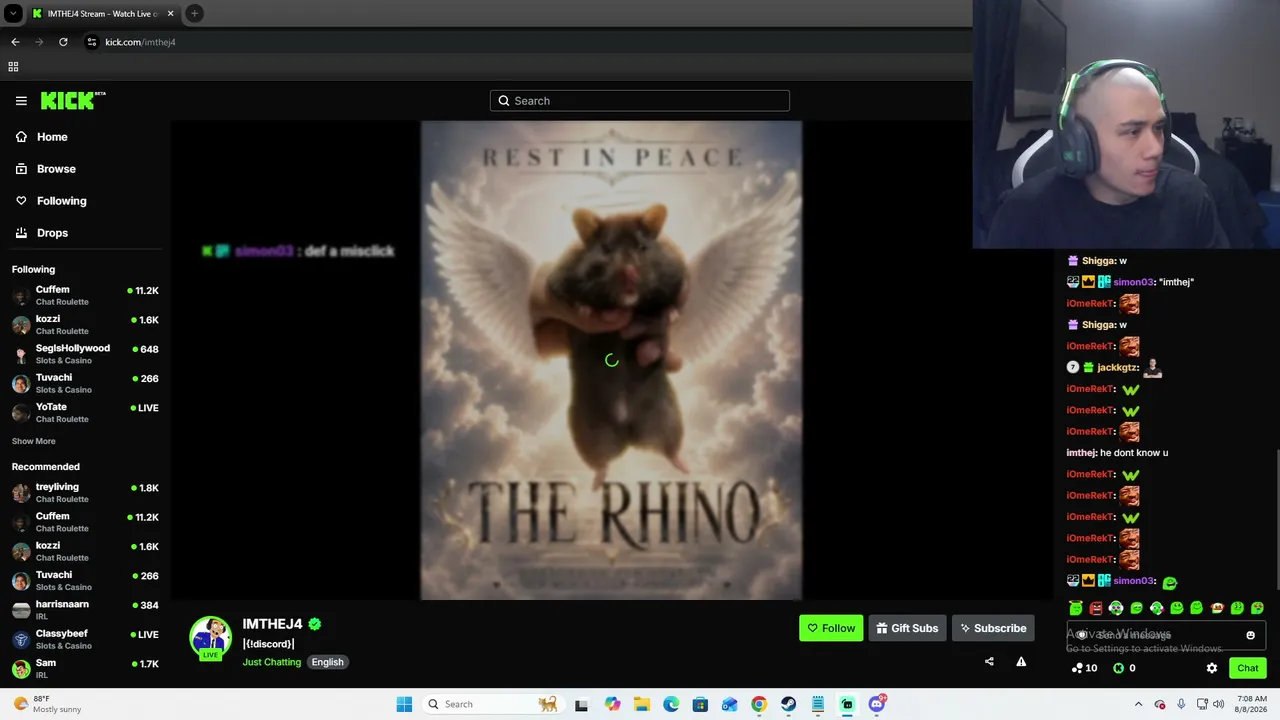
Task: Close the IMTHEJ4 Stream tab
Action: (170, 14)
